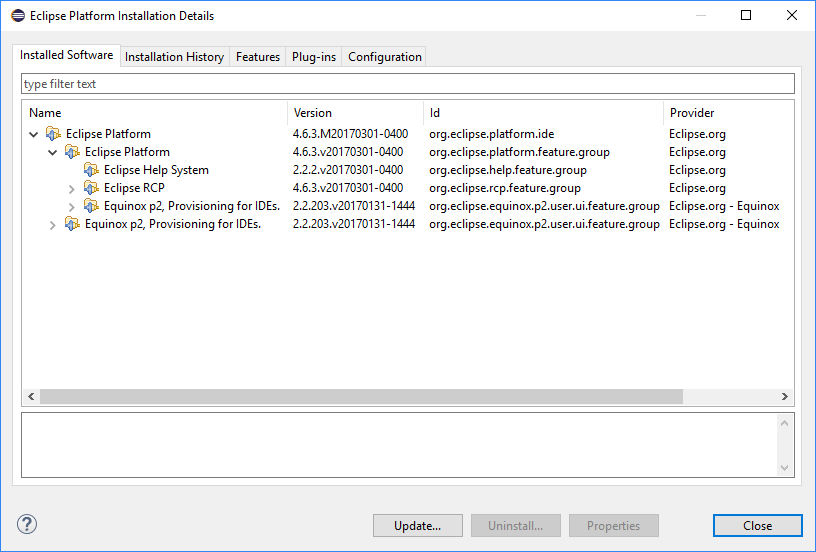Click id org.eclipse.help.feature.group
The height and width of the screenshot is (552, 816).
(x=508, y=170)
